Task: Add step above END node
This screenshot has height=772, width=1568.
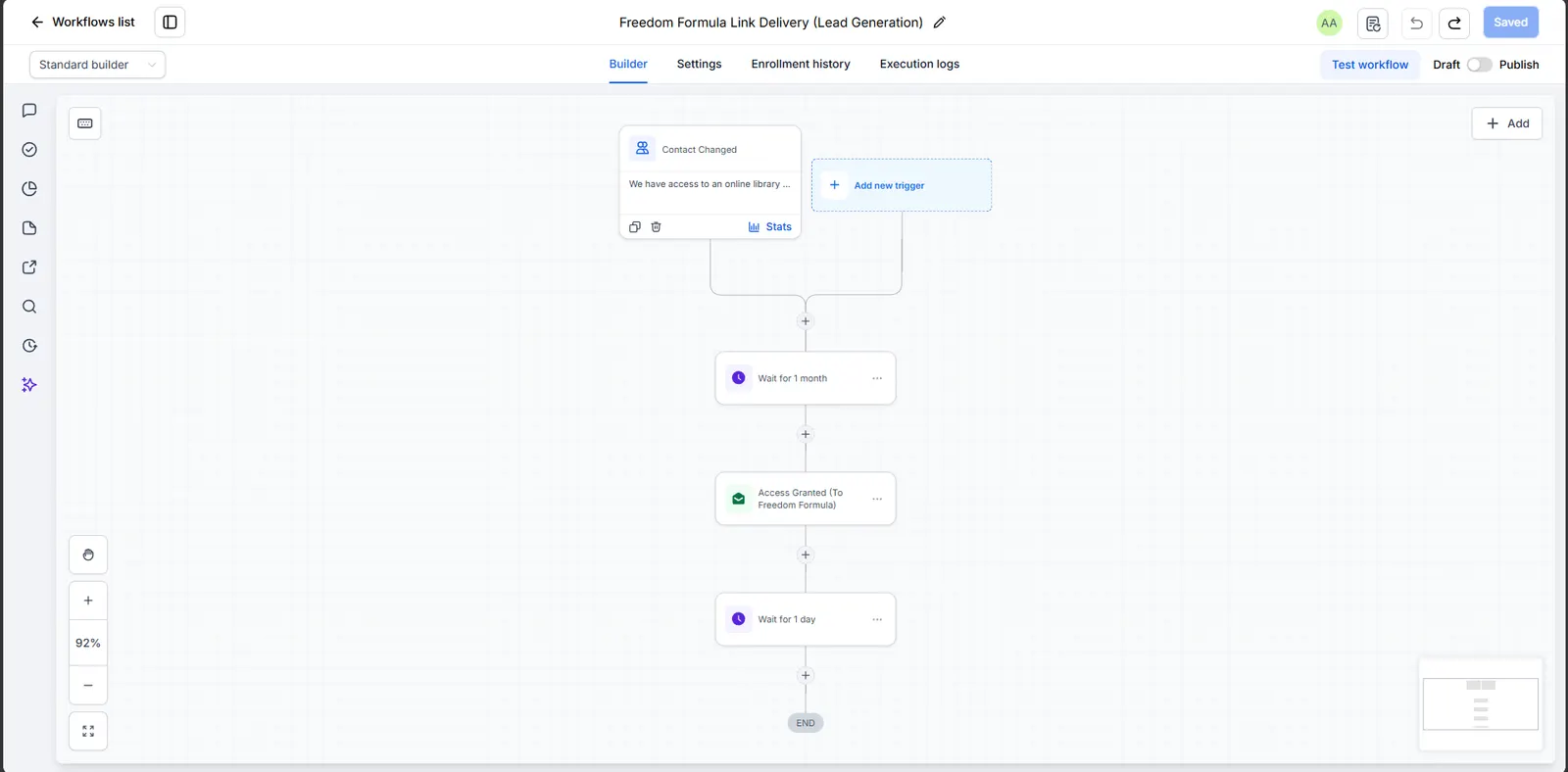Action: point(806,675)
